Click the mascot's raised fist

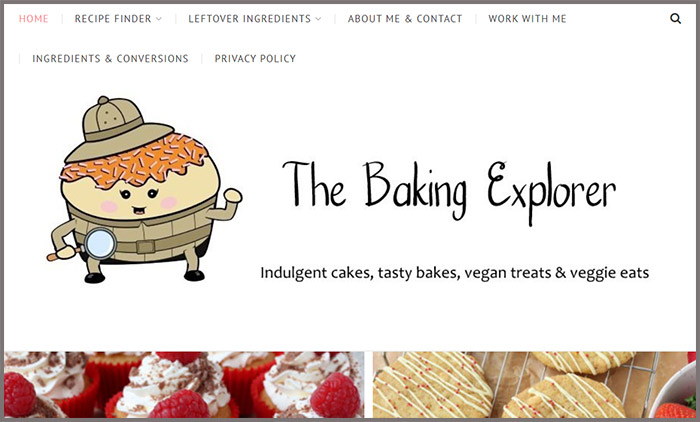pos(233,196)
